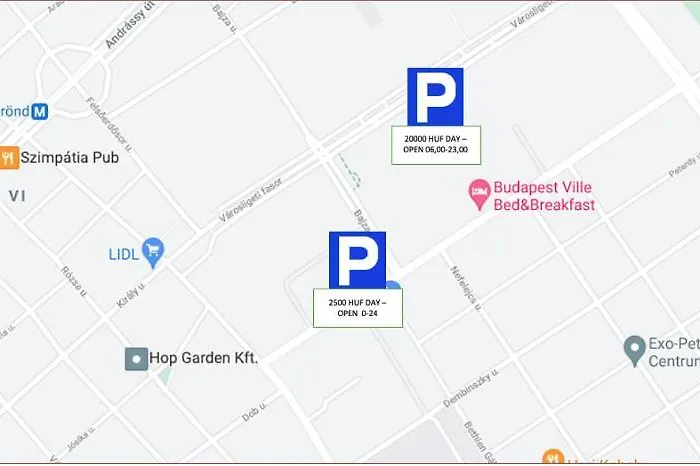Select the metro M station icon

coord(40,111)
